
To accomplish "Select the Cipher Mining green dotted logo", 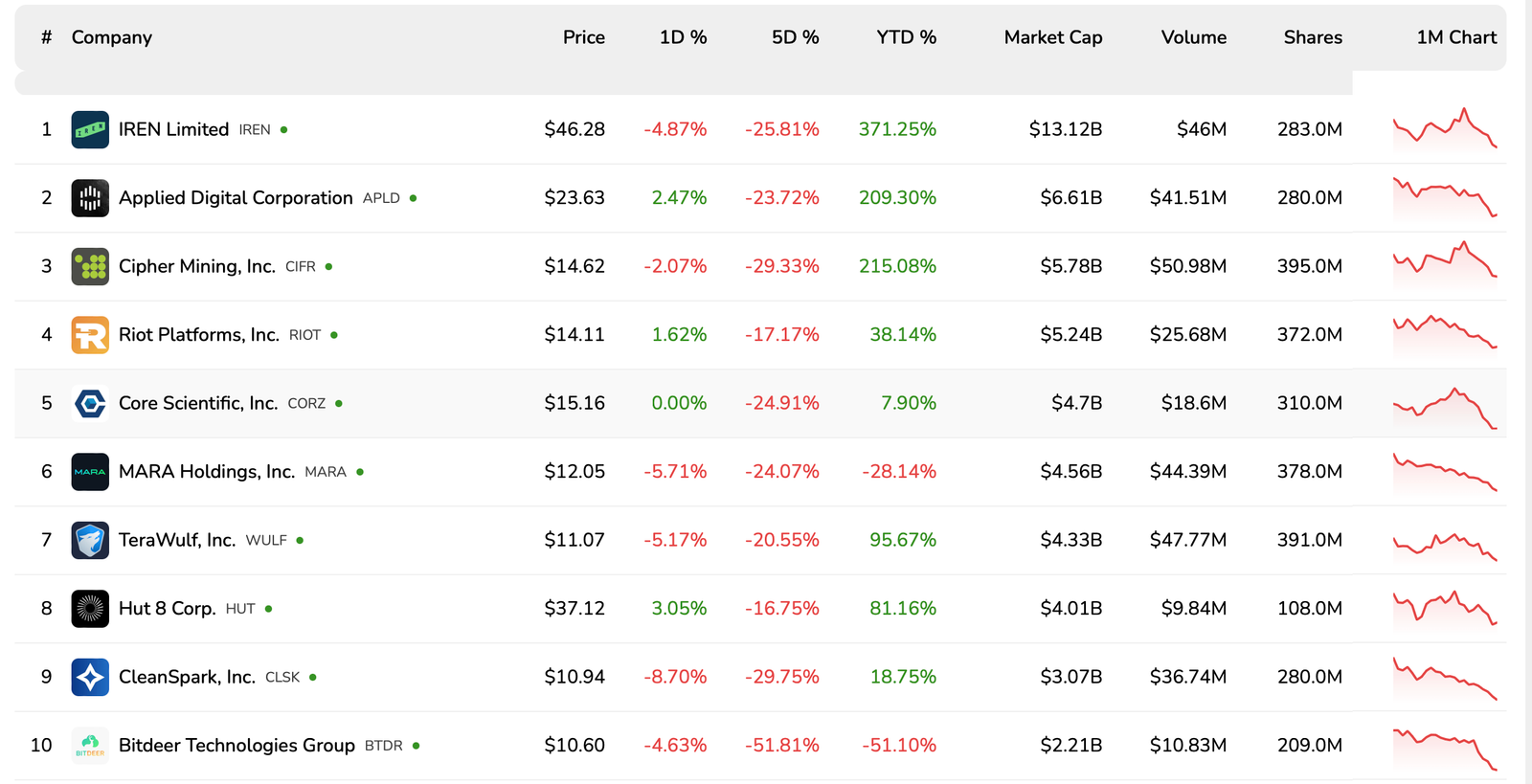I will point(90,266).
